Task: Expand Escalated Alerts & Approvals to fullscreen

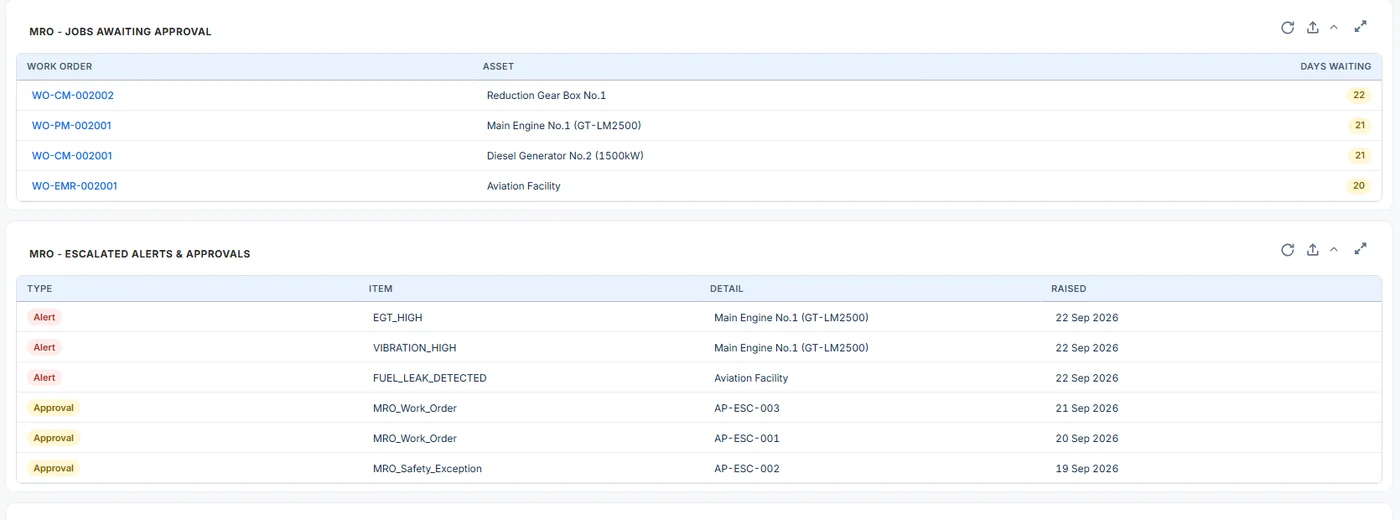Action: pos(1360,249)
